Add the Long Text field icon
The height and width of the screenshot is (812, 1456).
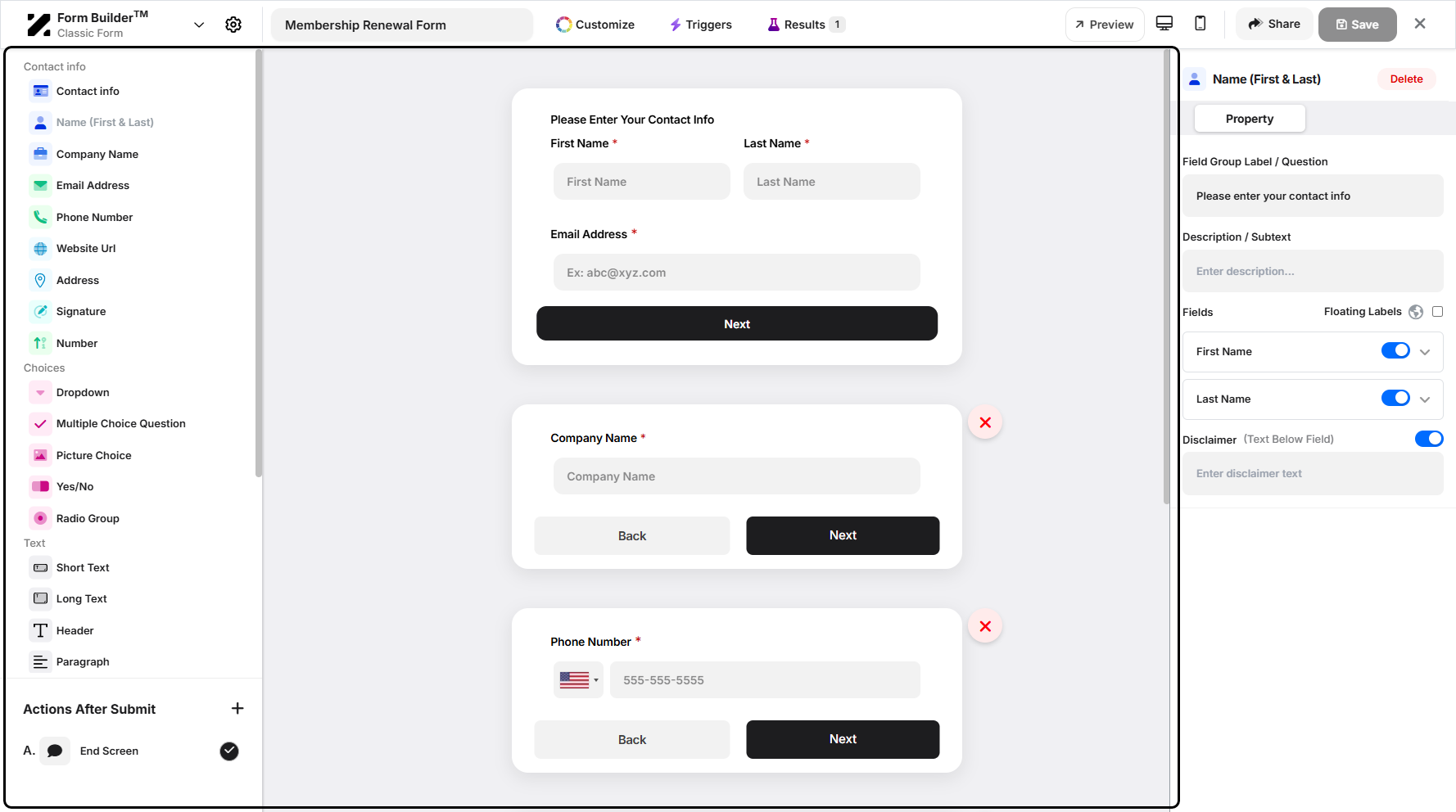pyautogui.click(x=40, y=598)
